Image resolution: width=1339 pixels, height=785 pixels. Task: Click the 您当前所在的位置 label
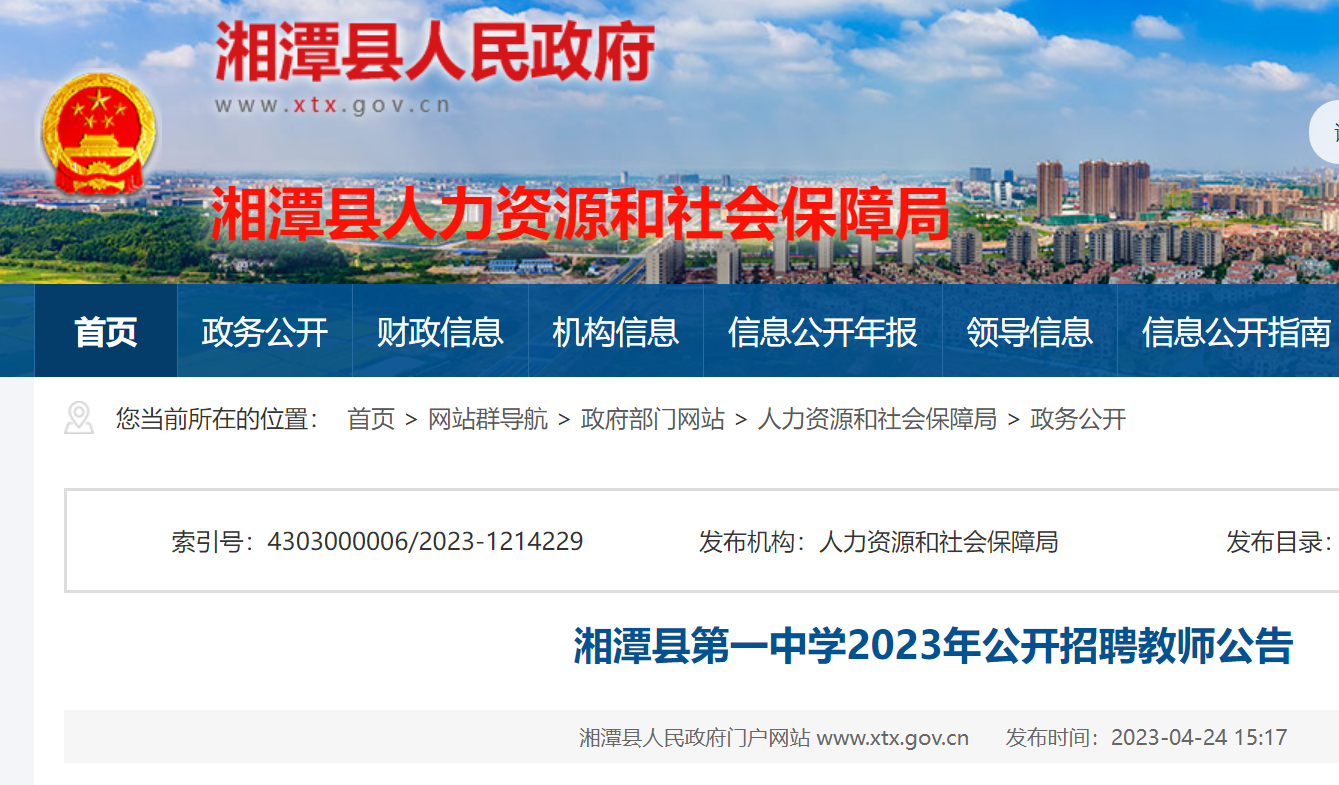coord(217,419)
